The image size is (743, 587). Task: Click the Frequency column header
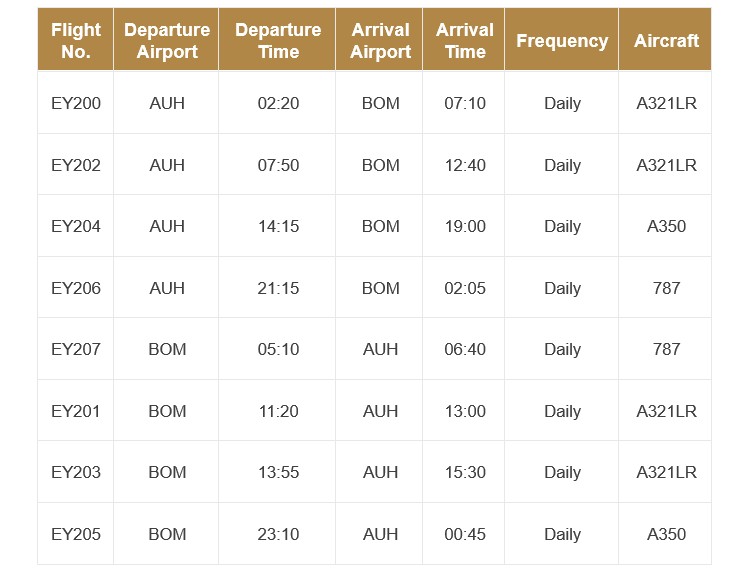[562, 41]
